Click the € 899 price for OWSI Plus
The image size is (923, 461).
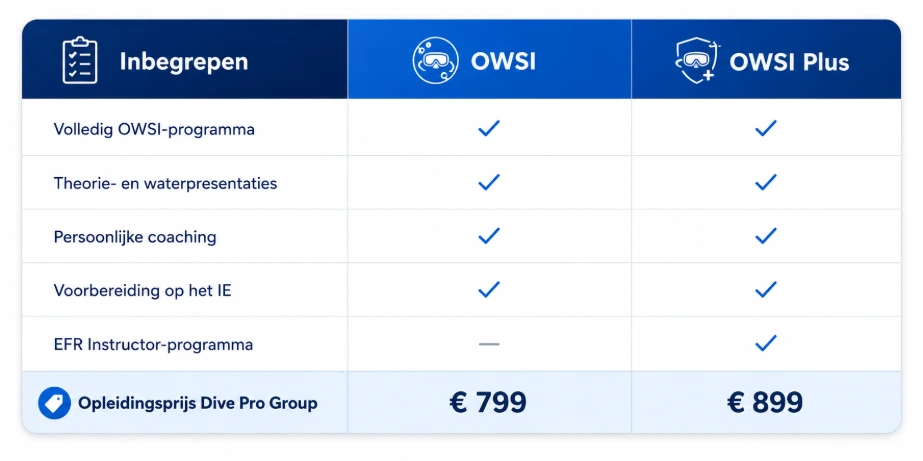tap(765, 403)
